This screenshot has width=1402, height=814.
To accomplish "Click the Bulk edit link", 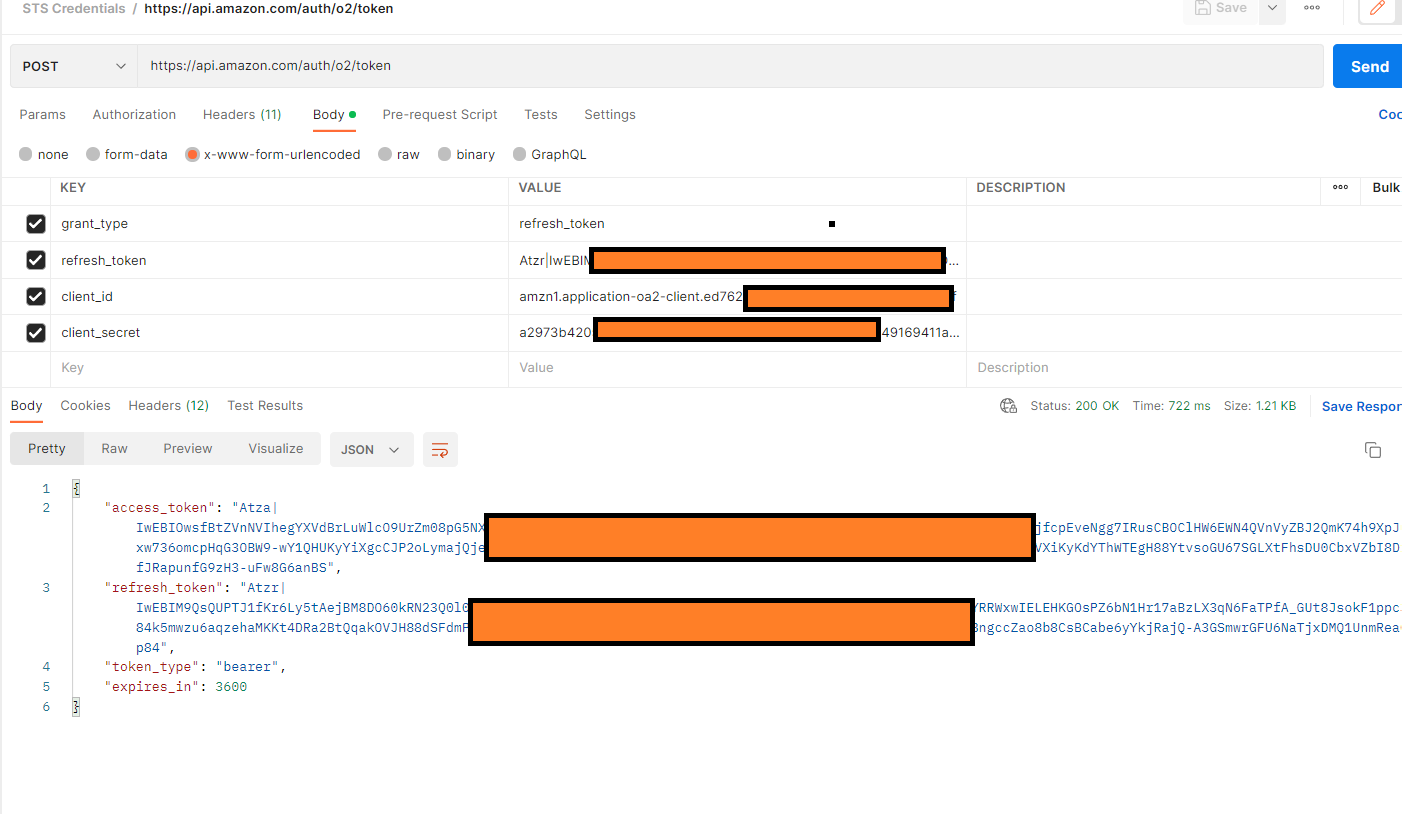I will click(x=1386, y=188).
